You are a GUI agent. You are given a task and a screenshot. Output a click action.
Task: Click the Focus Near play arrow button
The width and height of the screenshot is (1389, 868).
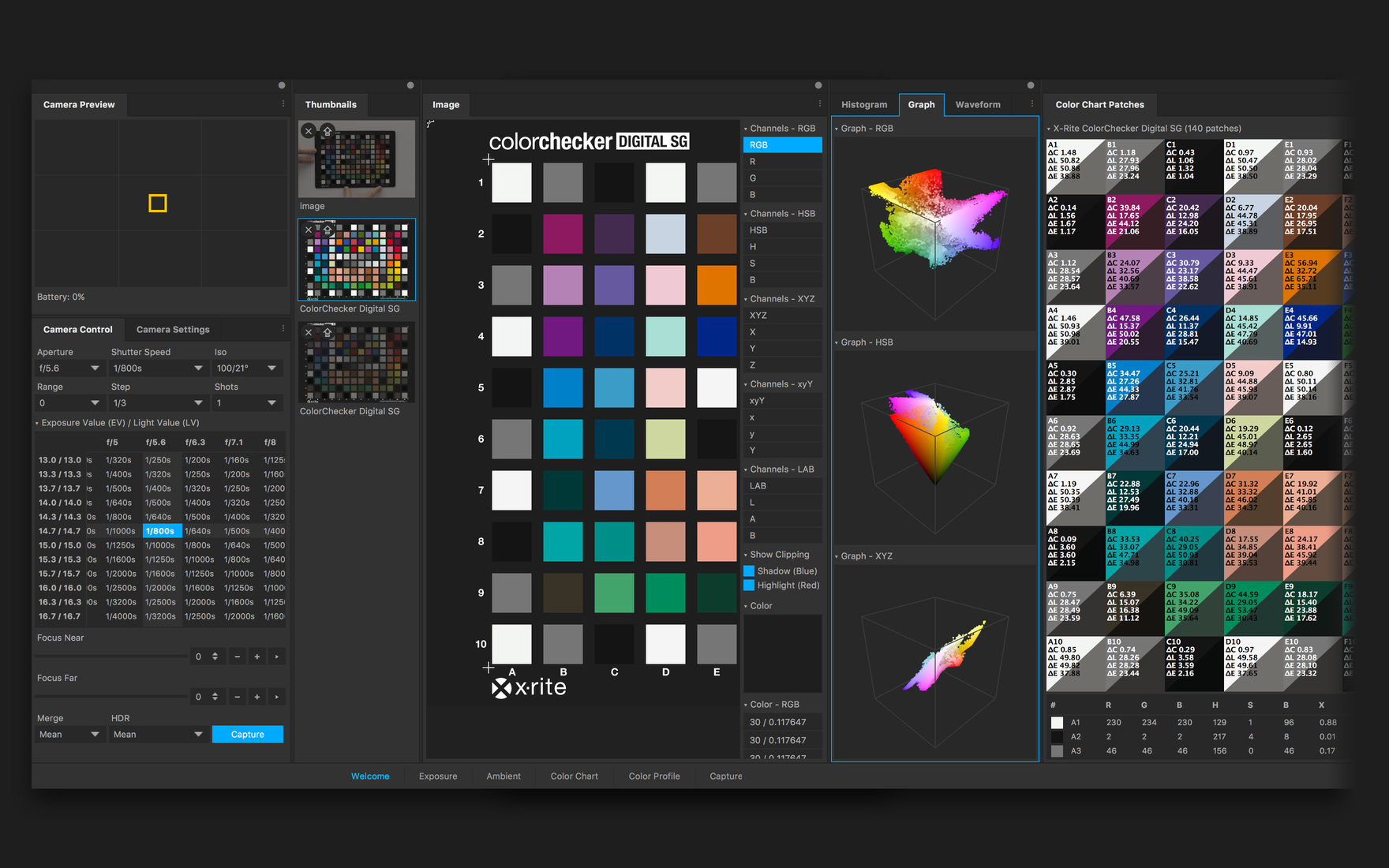tap(276, 657)
